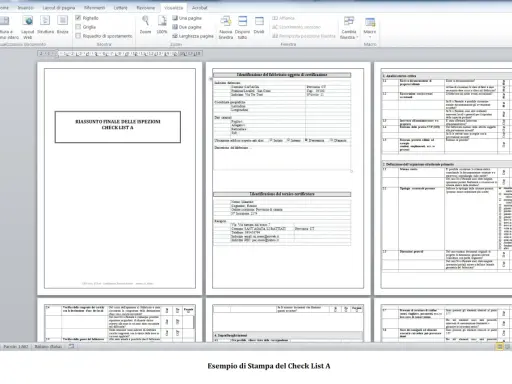The height and width of the screenshot is (384, 512).
Task: Click the Riassunto finale cover page title box
Action: (118, 127)
